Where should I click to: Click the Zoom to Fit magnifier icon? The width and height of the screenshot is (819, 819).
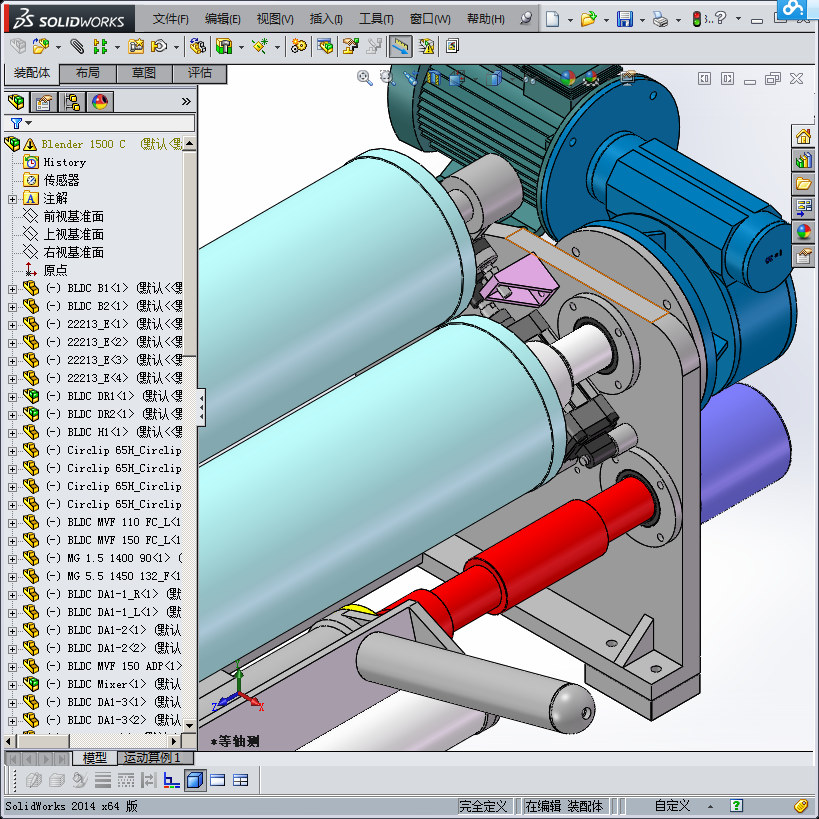pyautogui.click(x=365, y=78)
